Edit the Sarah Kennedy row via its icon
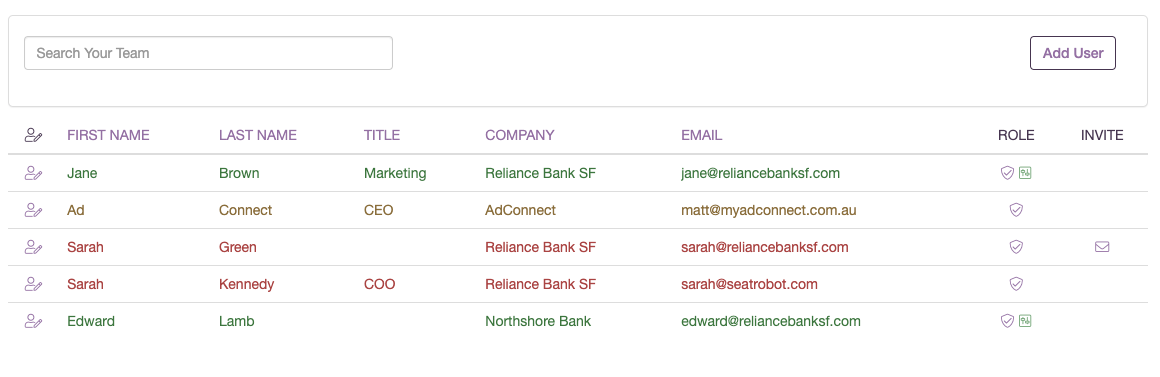Screen dimensions: 1160x377 33,284
